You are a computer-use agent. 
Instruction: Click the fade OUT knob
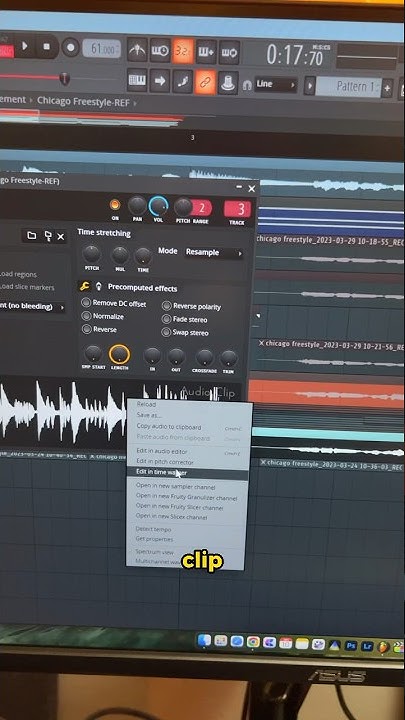(x=176, y=357)
